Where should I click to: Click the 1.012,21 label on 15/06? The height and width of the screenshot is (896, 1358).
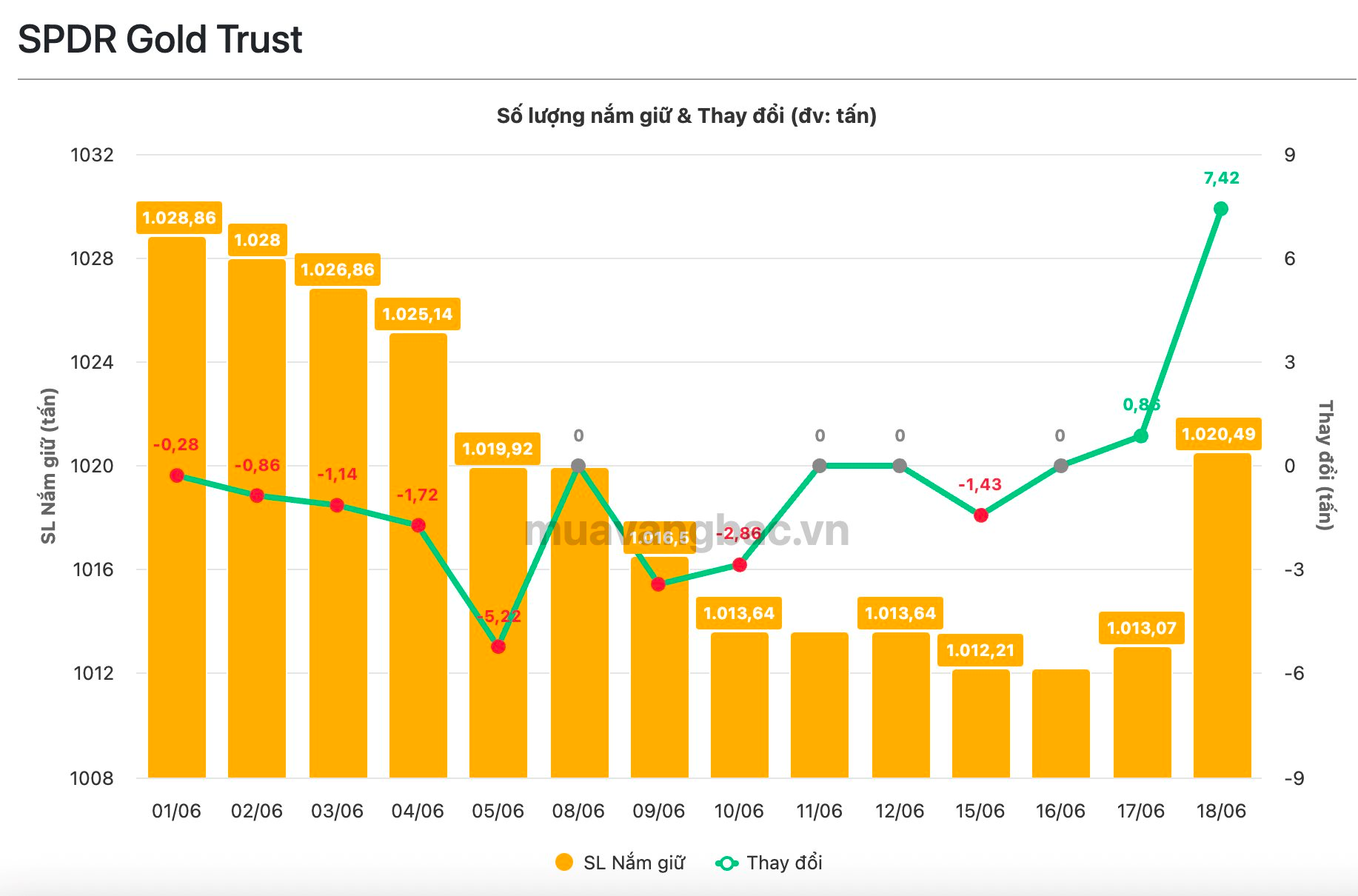click(980, 650)
